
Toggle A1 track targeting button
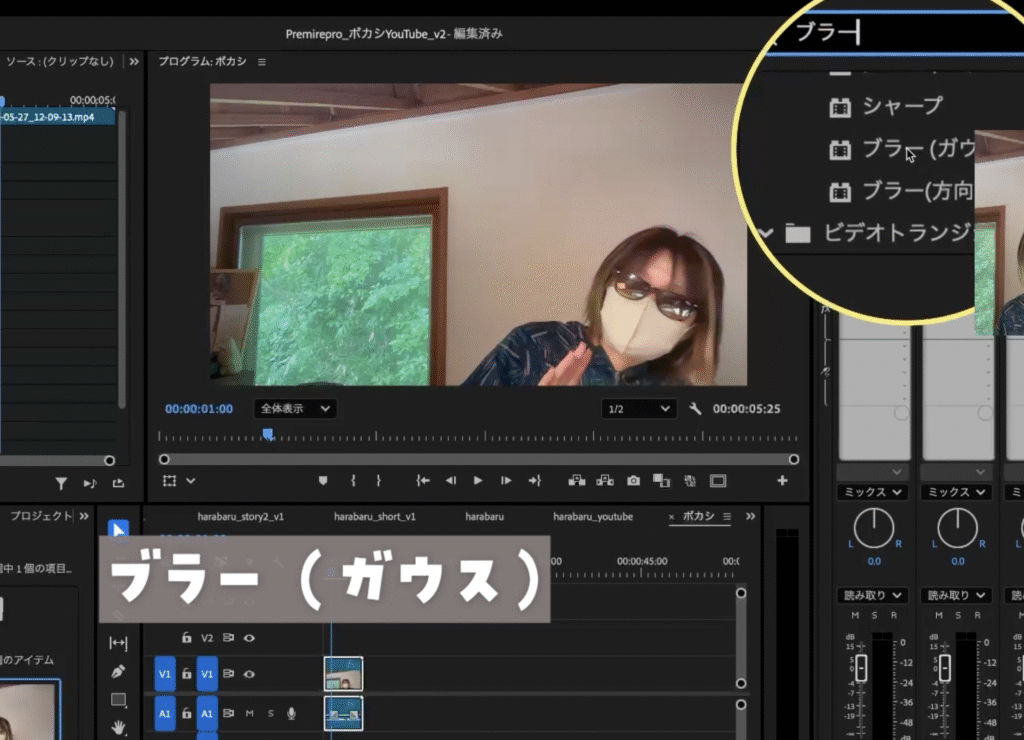pyautogui.click(x=206, y=714)
